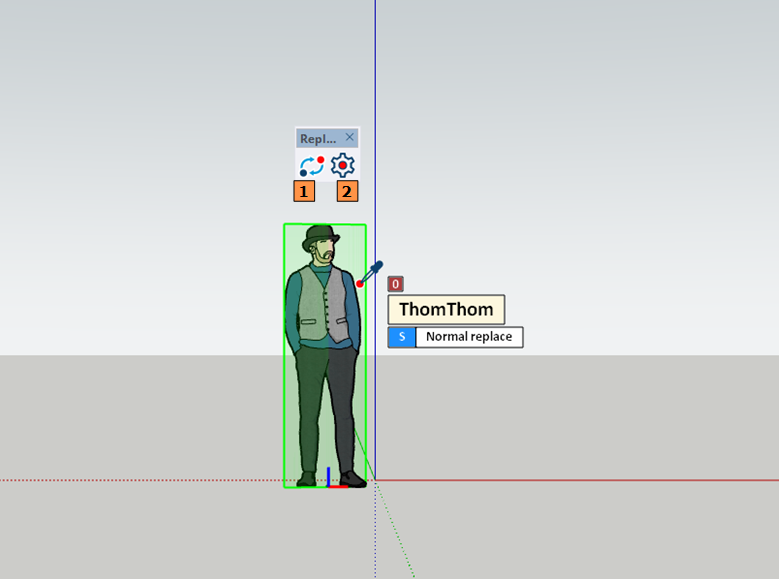779x579 pixels.
Task: Close the Repl... floating toolbar
Action: [x=349, y=138]
